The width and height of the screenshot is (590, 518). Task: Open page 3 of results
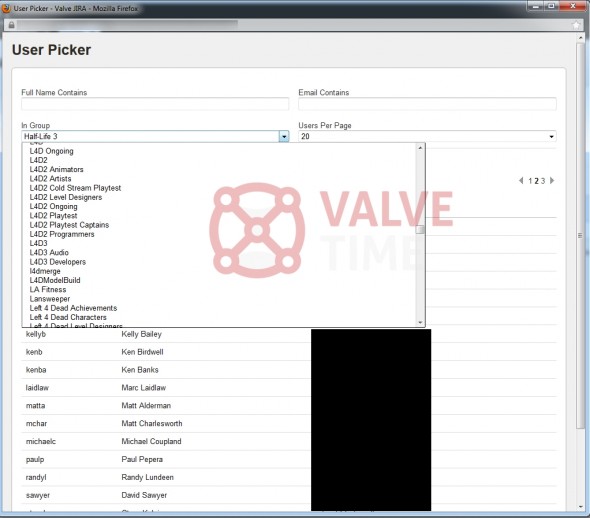(543, 181)
